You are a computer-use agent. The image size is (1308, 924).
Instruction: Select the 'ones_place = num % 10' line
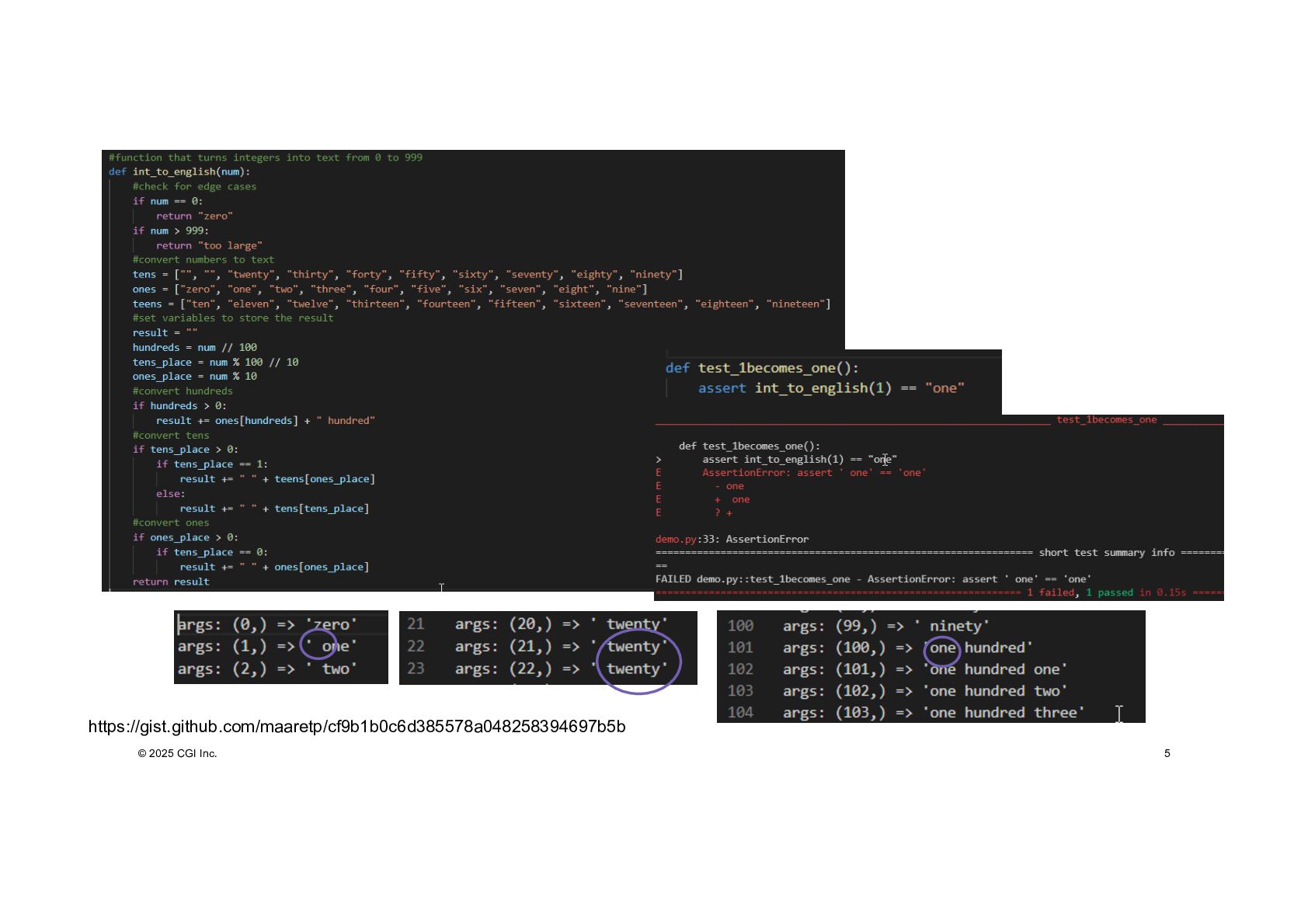coord(194,377)
